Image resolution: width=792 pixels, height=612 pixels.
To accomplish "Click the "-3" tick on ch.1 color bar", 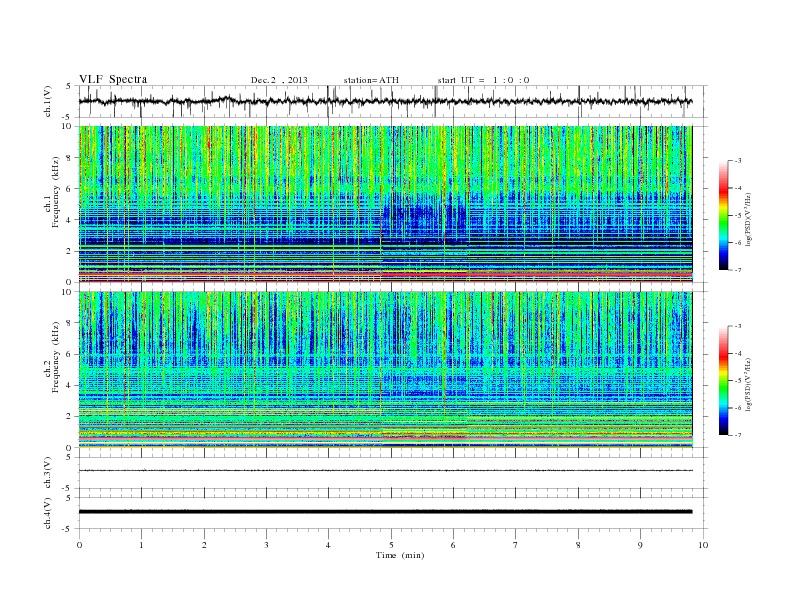I will 738,161.
